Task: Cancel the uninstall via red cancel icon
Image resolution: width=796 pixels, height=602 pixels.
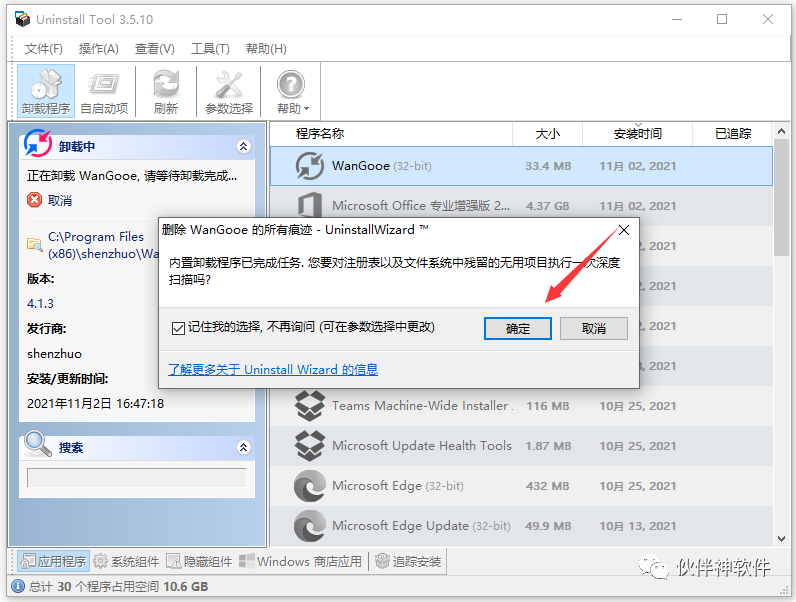Action: click(35, 200)
